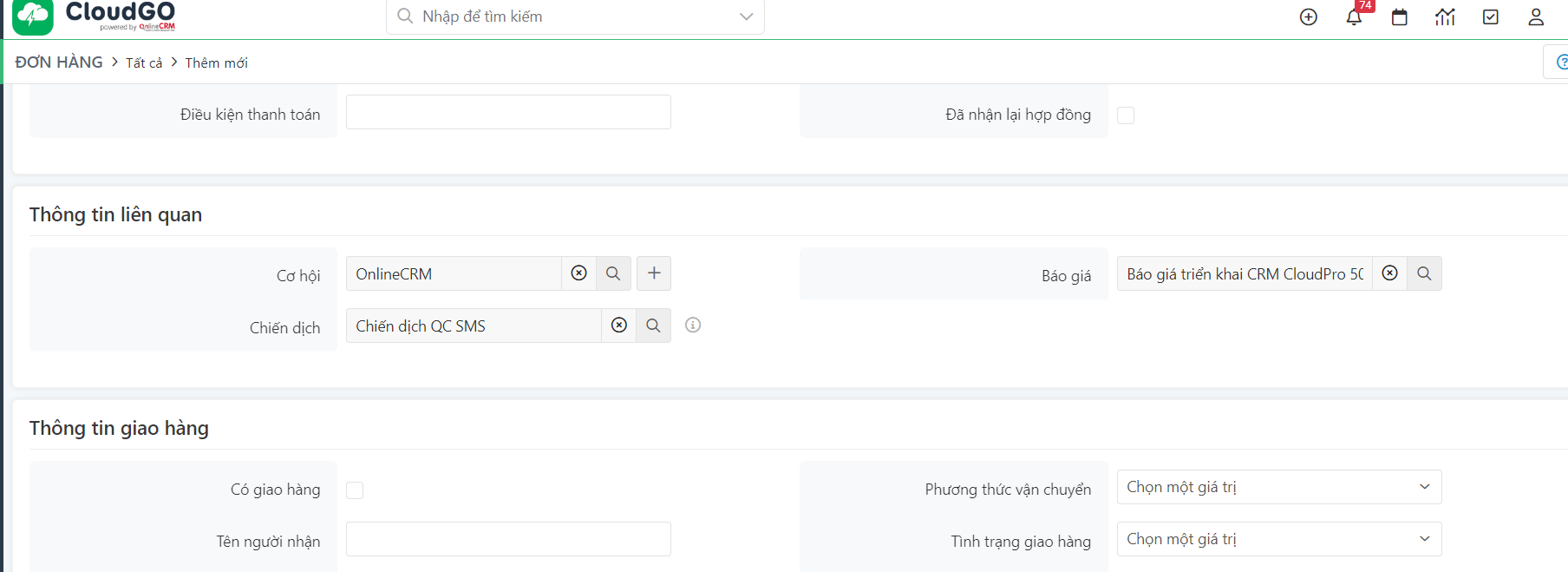Go to ĐƠN HÀNG module breadcrumb
1568x572 pixels.
[59, 62]
